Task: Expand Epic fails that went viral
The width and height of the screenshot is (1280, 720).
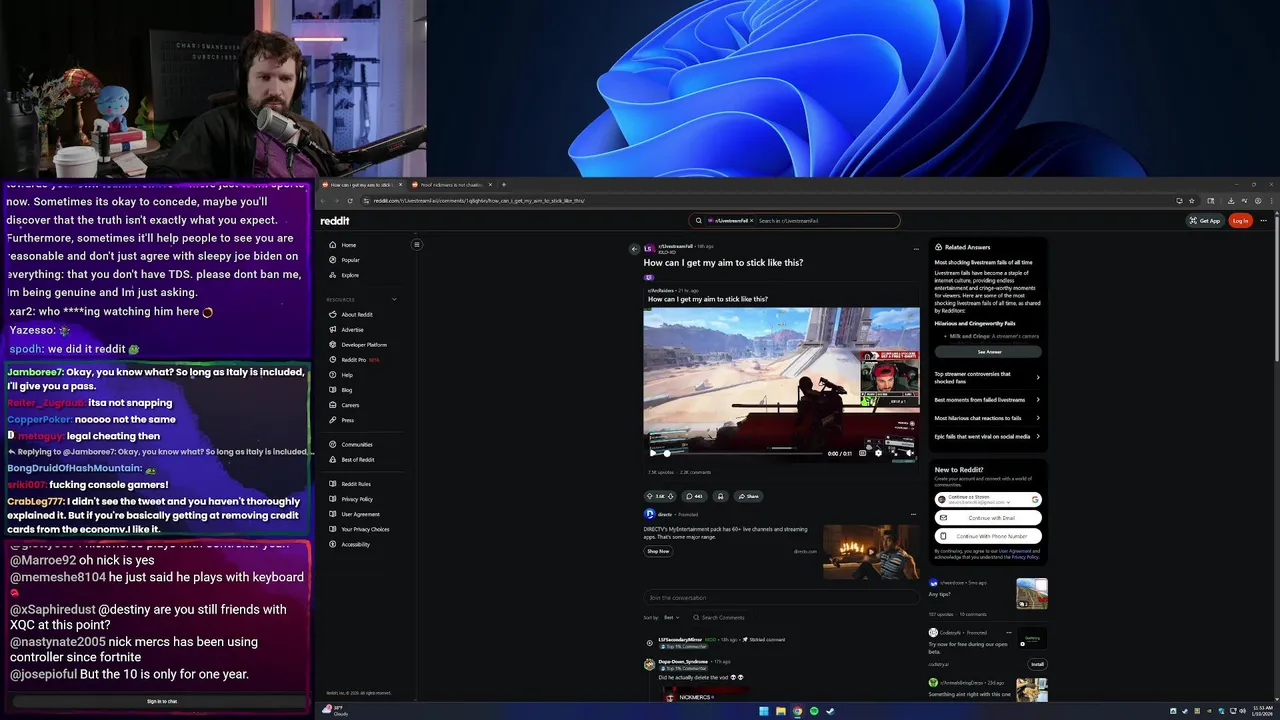Action: point(988,436)
